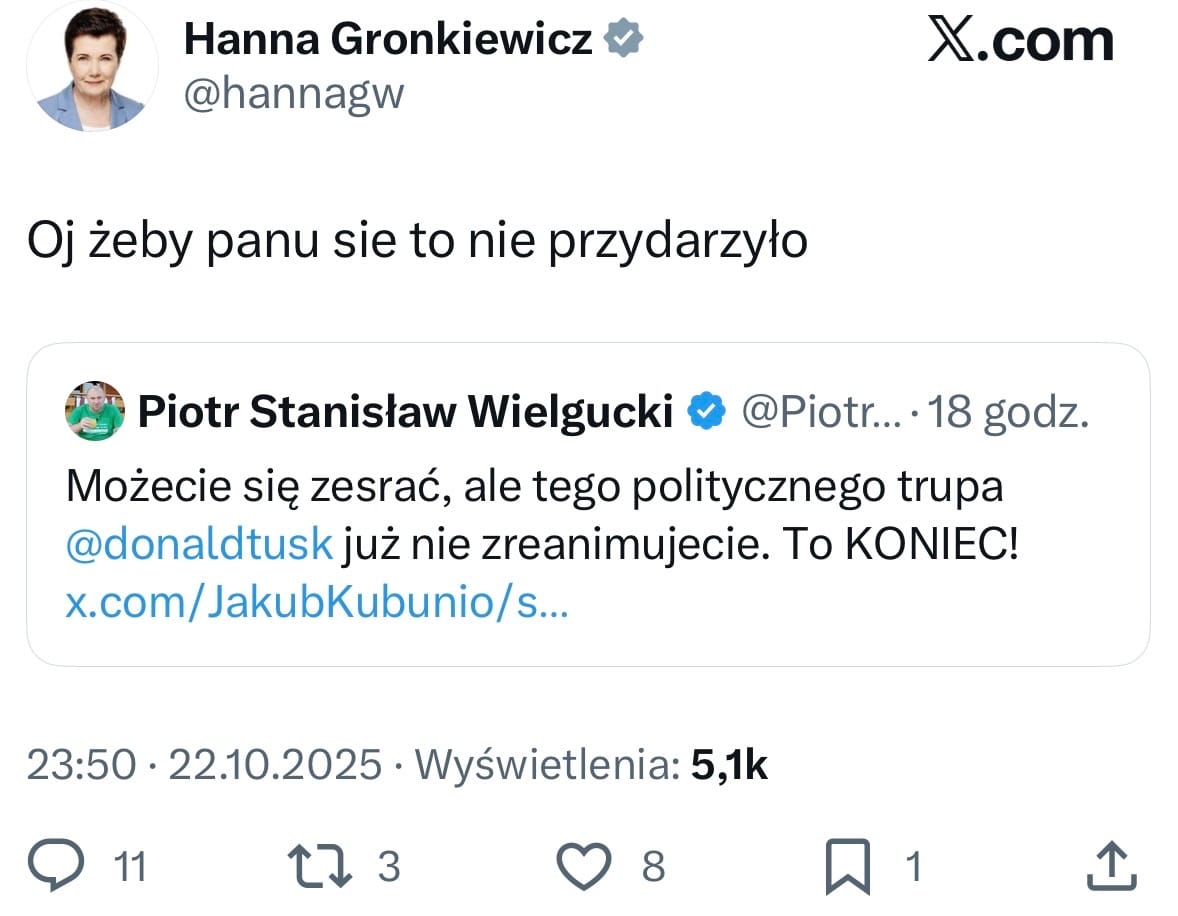The height and width of the screenshot is (916, 1178).
Task: Open the @donaldtusk mention
Action: click(x=198, y=545)
